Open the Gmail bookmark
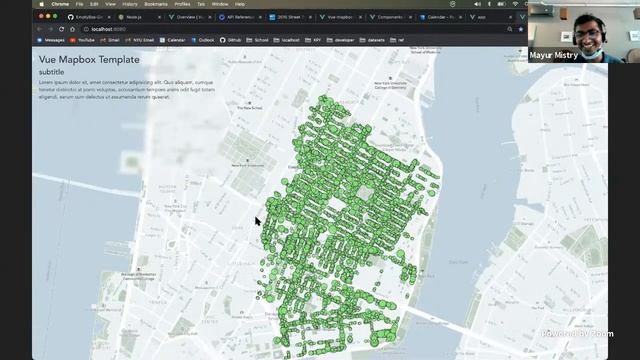The image size is (640, 360). pyautogui.click(x=110, y=40)
